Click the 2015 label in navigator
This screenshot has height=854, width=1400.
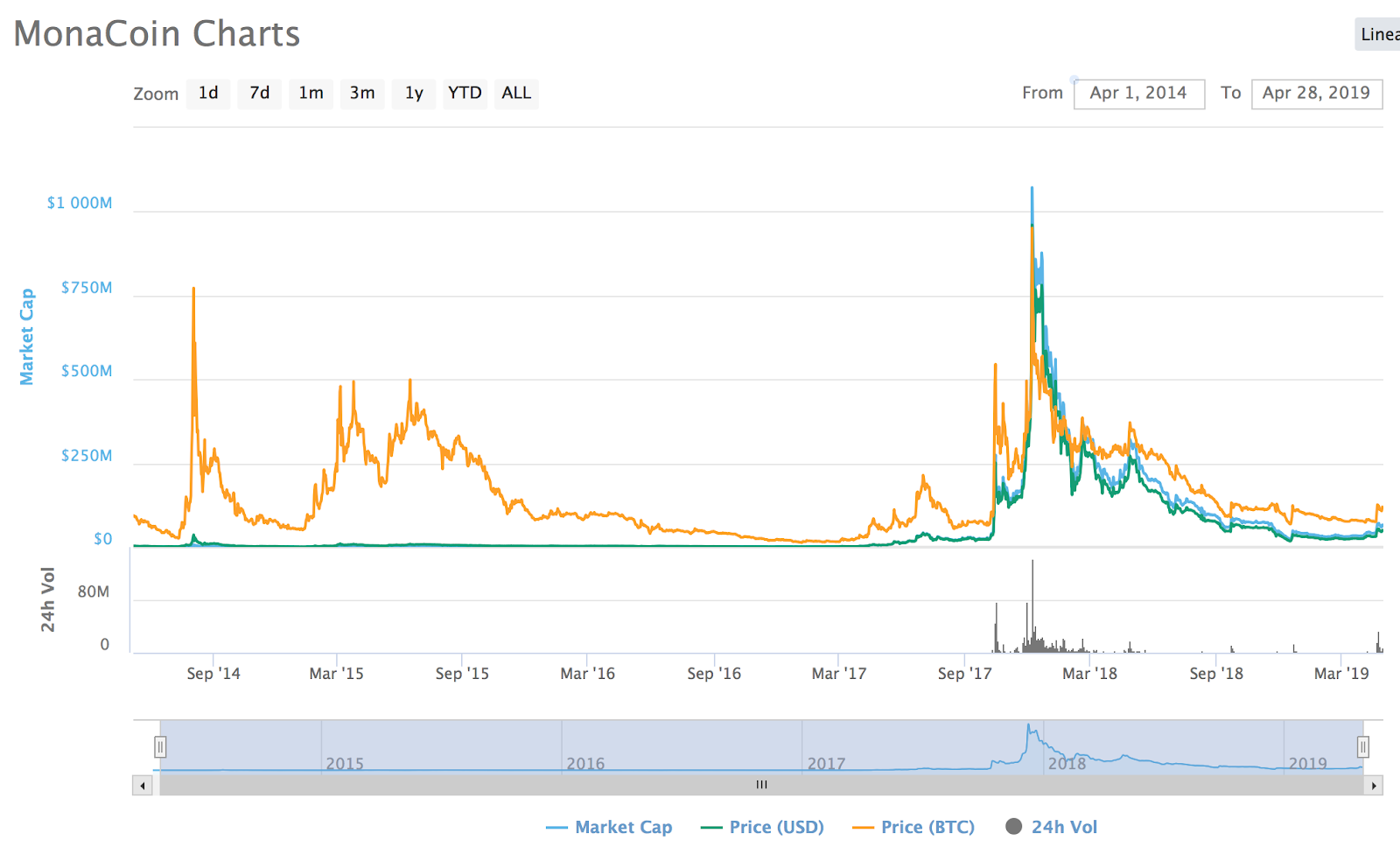(x=345, y=764)
